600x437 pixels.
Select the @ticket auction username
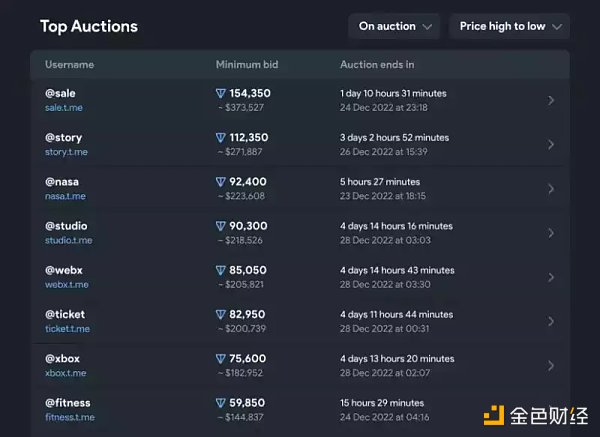pos(67,315)
